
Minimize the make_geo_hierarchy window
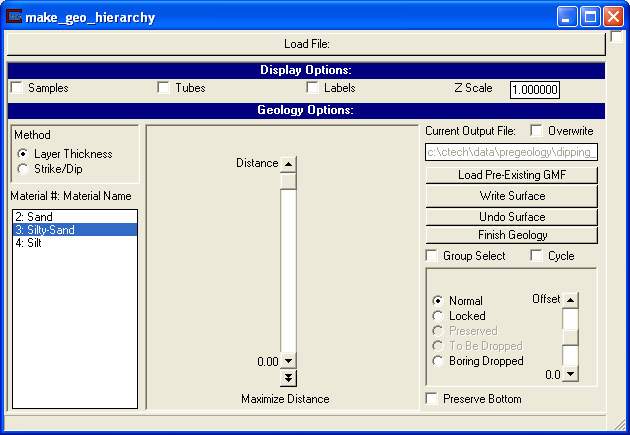567,17
